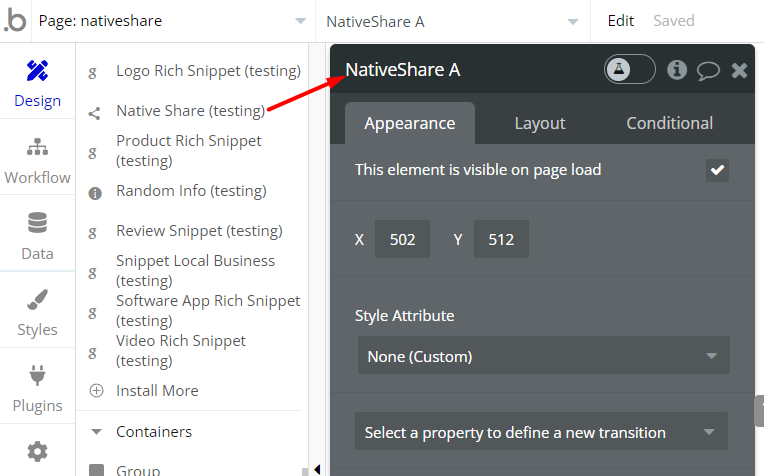
Task: Open the Style Attribute dropdown
Action: tap(542, 356)
